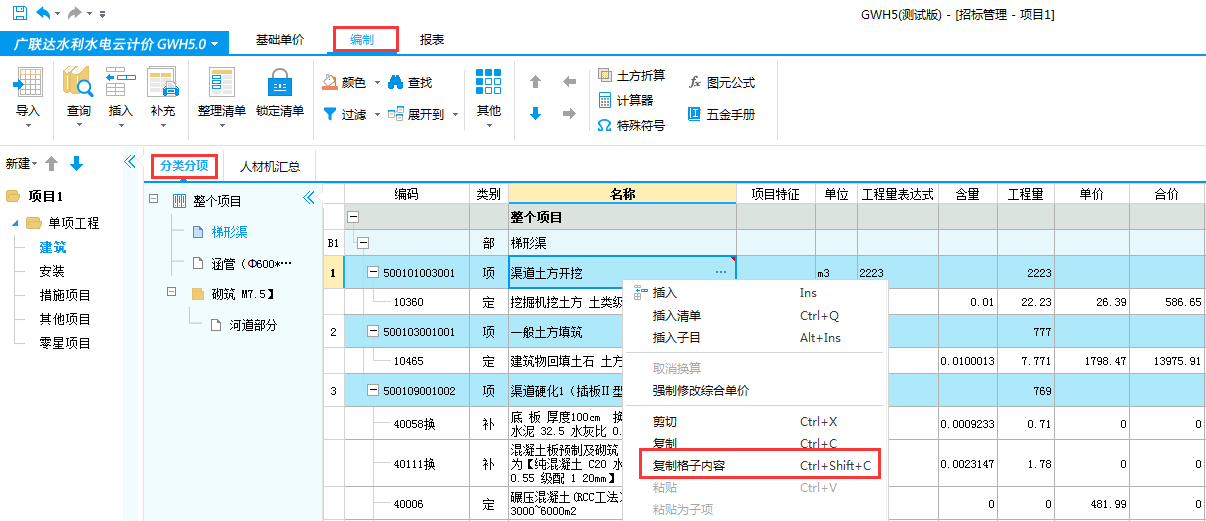
Task: Collapse the left project panel
Action: click(129, 162)
